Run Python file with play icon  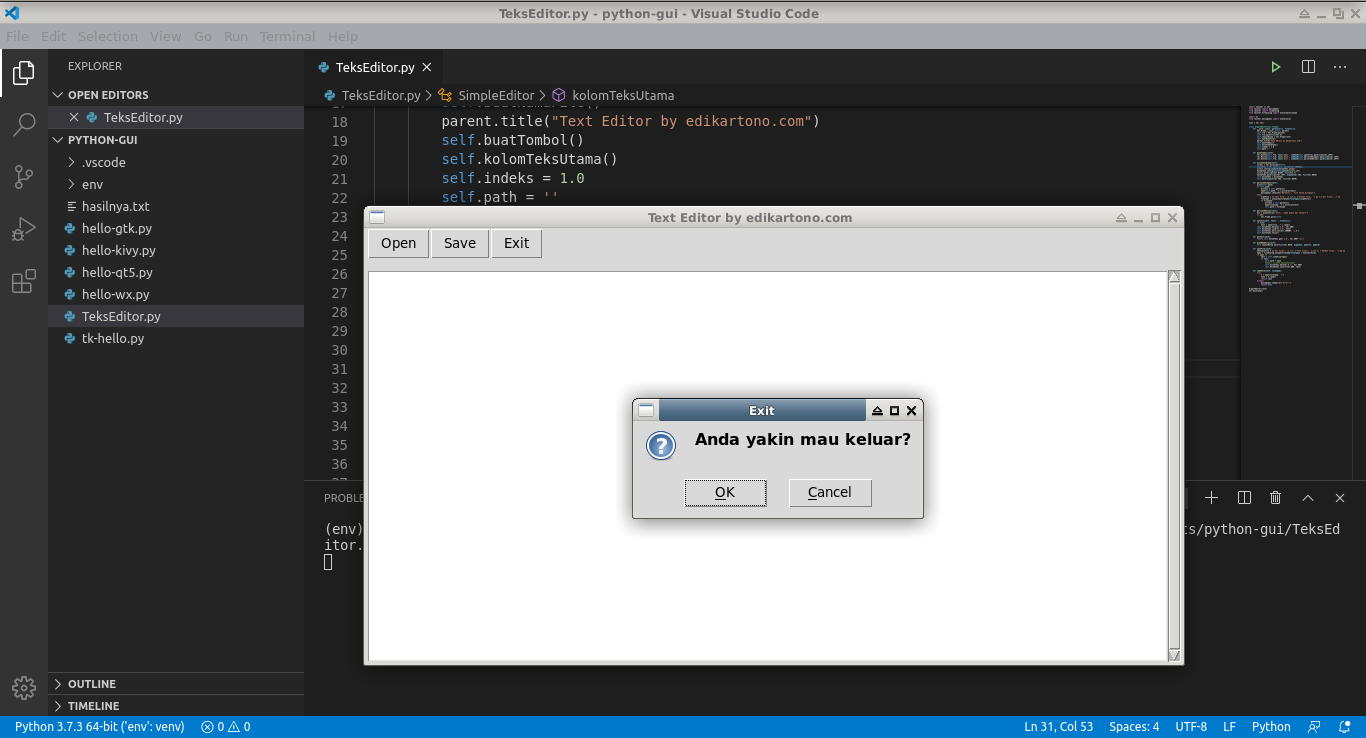tap(1276, 67)
